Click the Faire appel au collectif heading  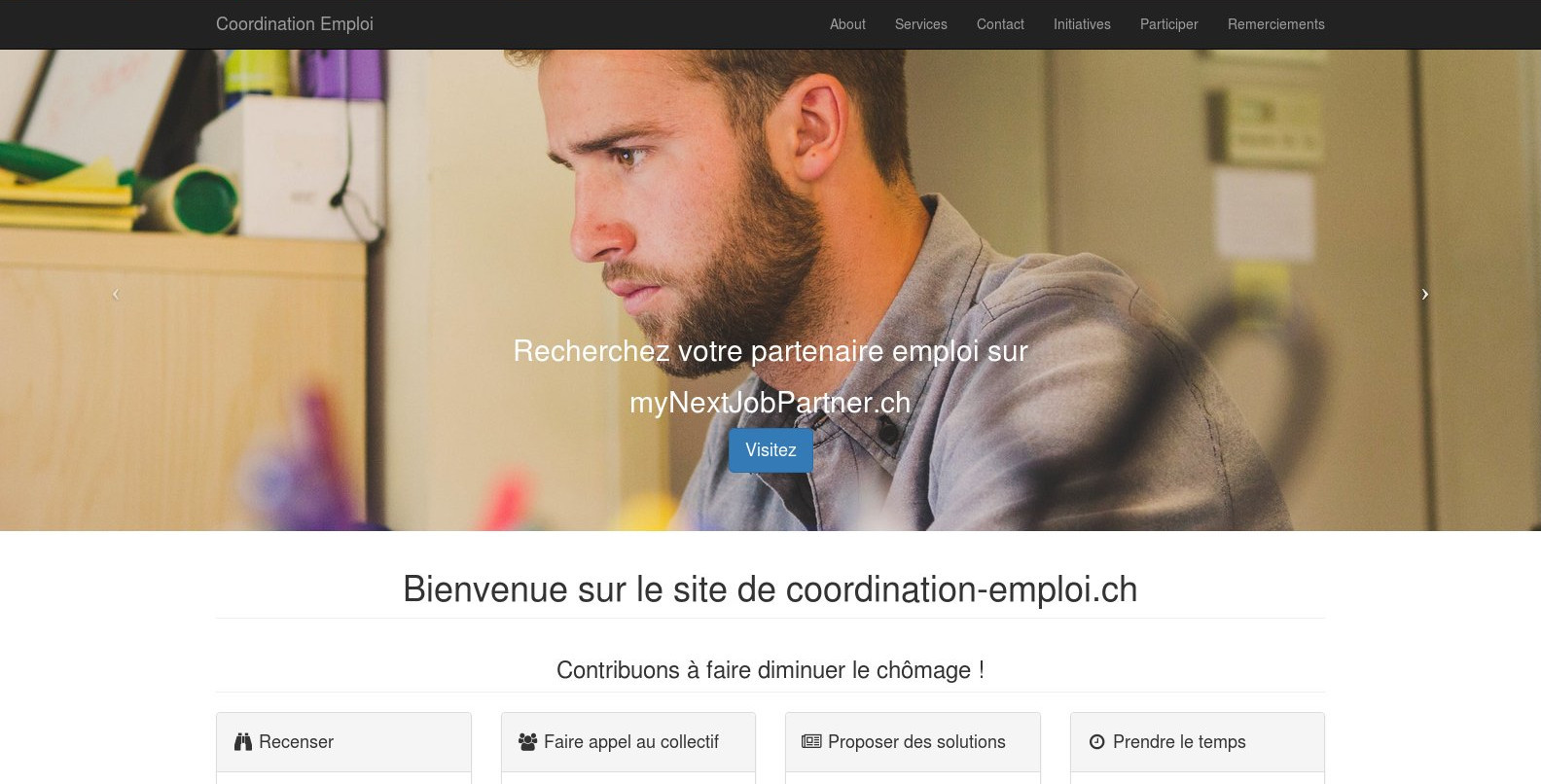(x=628, y=742)
